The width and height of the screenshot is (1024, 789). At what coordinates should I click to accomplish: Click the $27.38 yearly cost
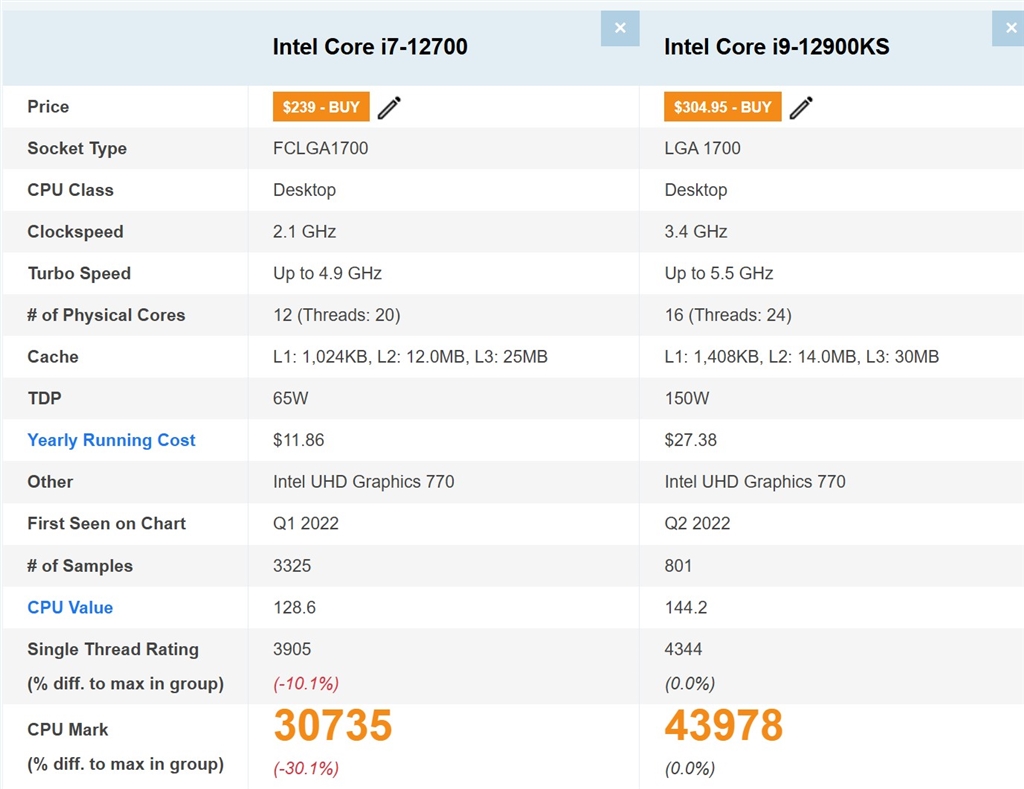click(690, 440)
